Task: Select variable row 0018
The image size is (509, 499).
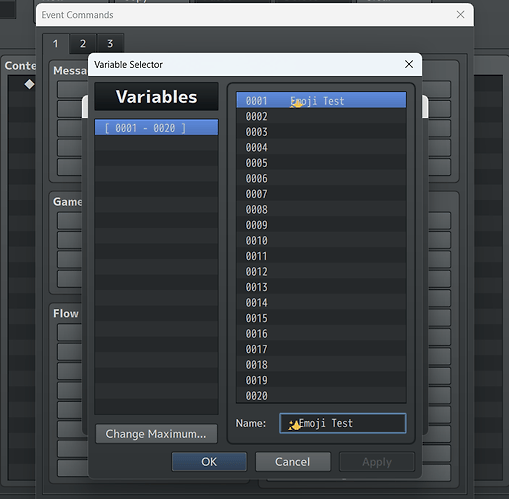Action: 321,364
